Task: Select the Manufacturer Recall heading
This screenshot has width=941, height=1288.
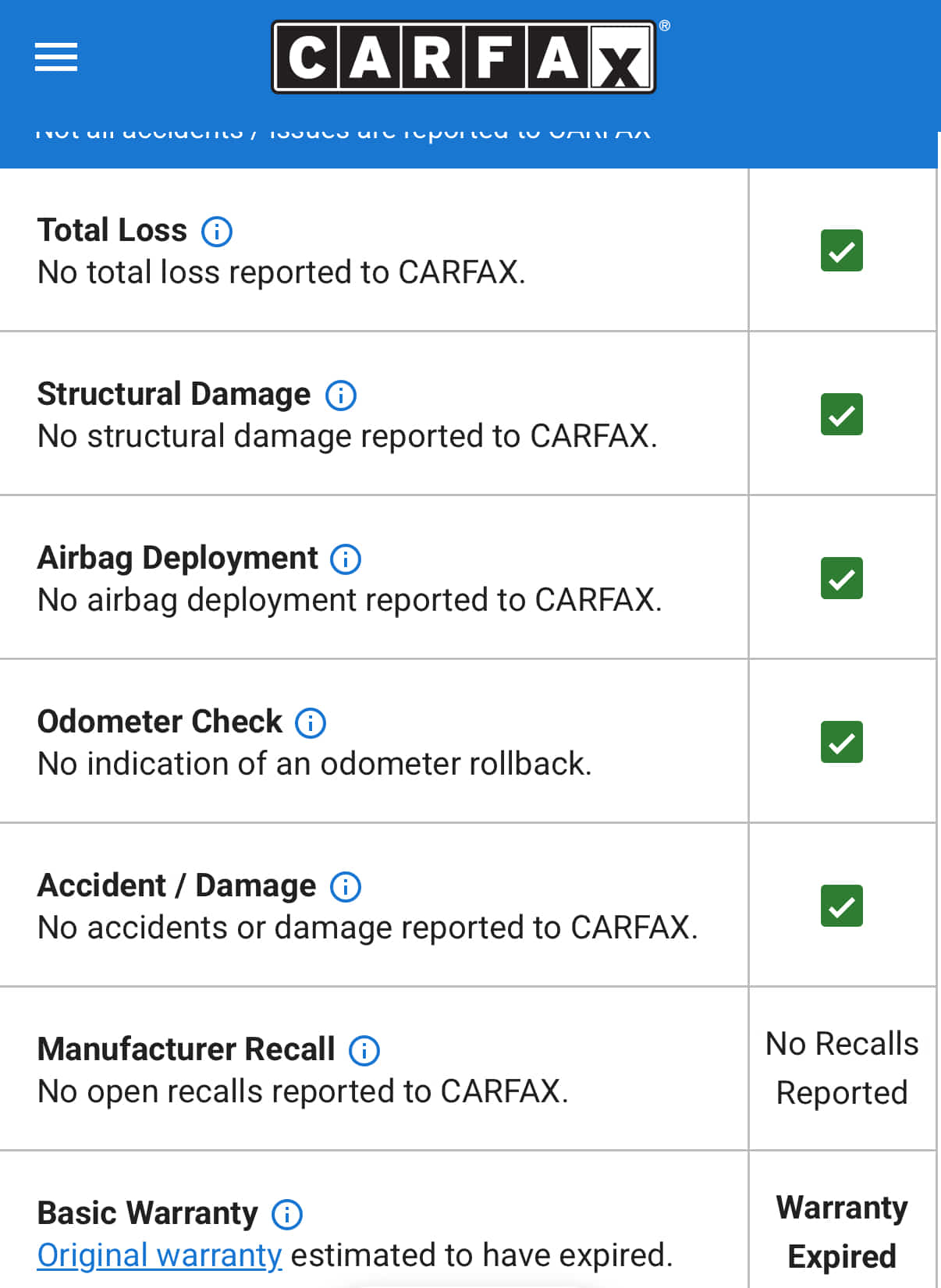Action: point(186,1049)
